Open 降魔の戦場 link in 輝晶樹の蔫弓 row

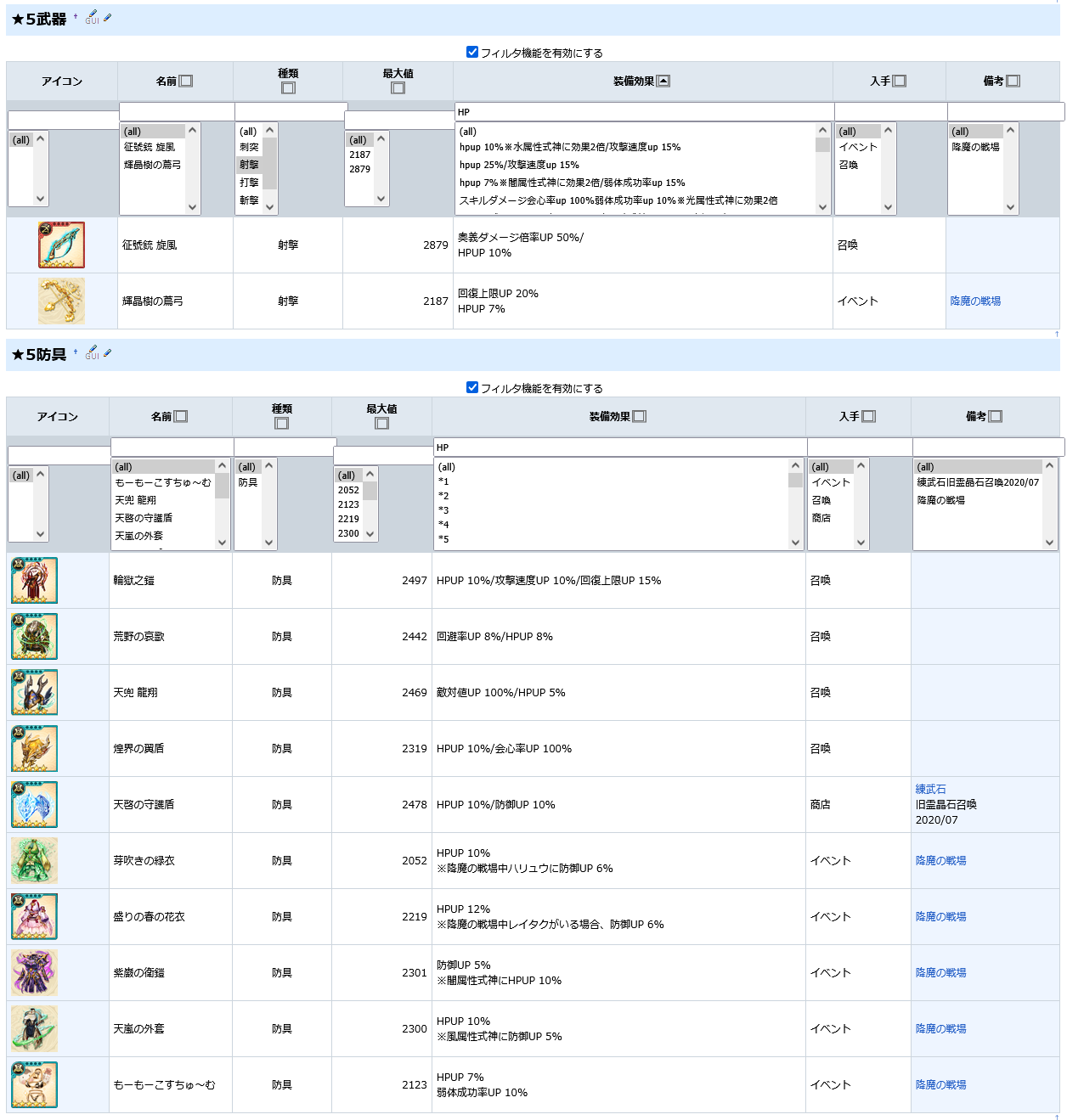click(975, 301)
